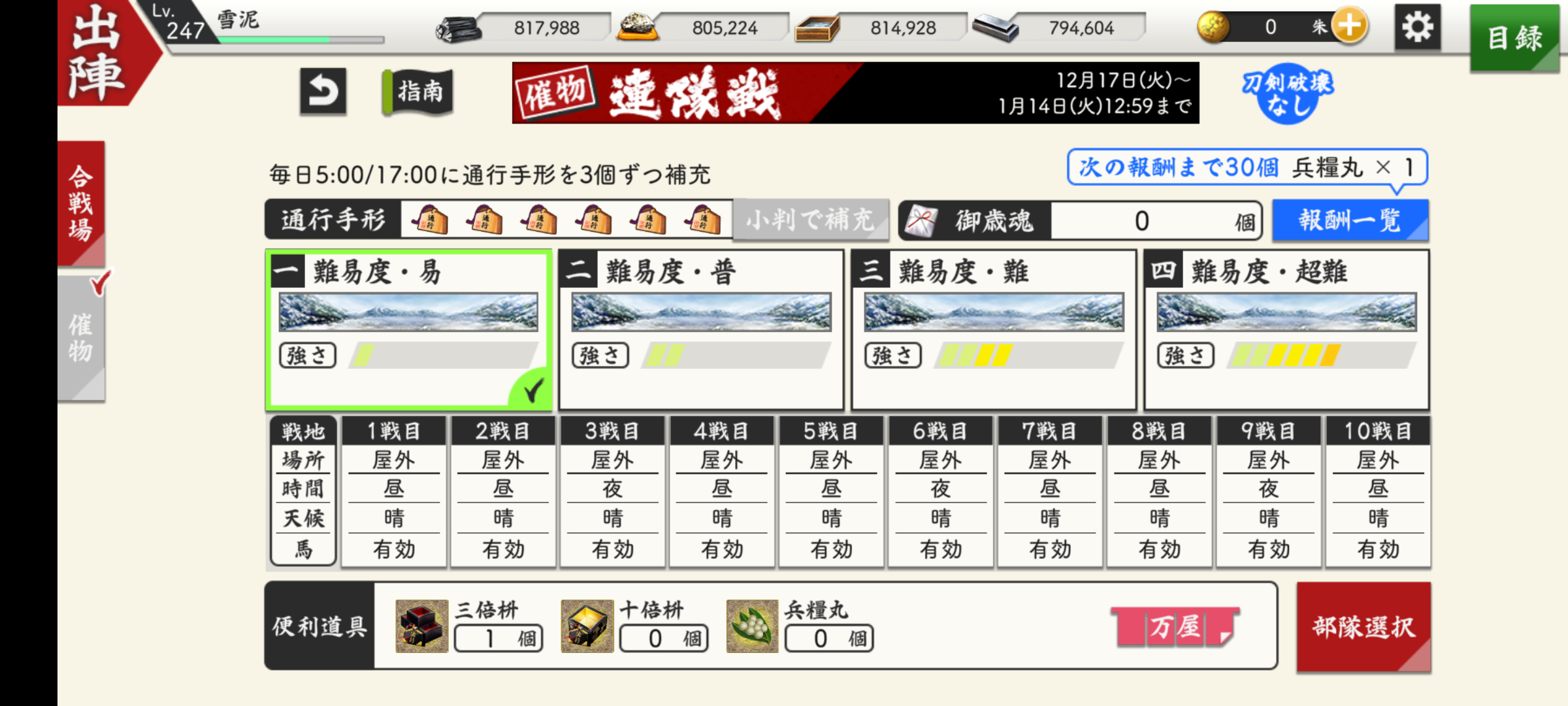This screenshot has width=1568, height=706.
Task: Click the 御歳魂 pouch icon
Action: [921, 221]
